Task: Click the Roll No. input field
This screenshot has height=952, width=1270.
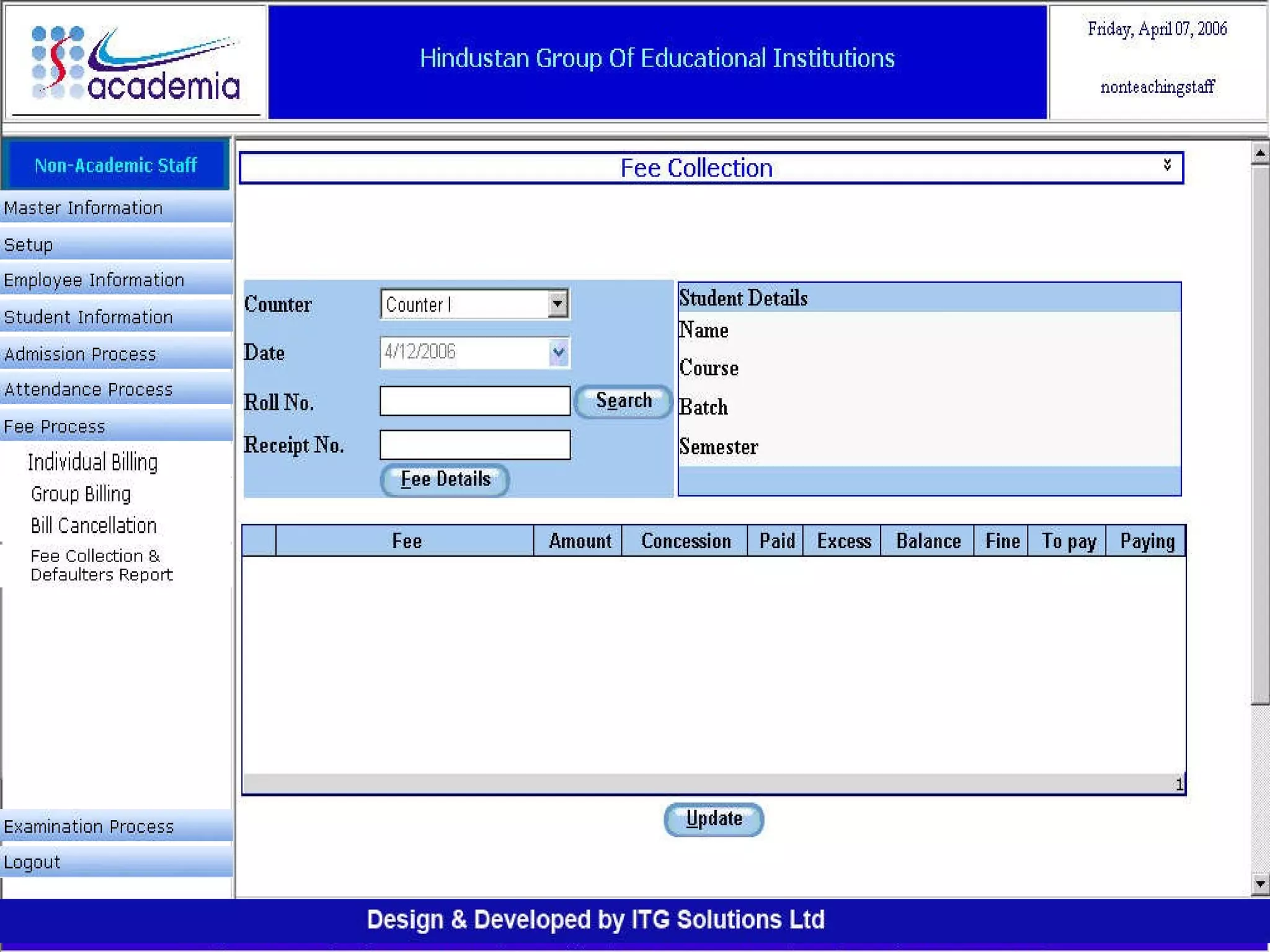Action: coord(474,401)
